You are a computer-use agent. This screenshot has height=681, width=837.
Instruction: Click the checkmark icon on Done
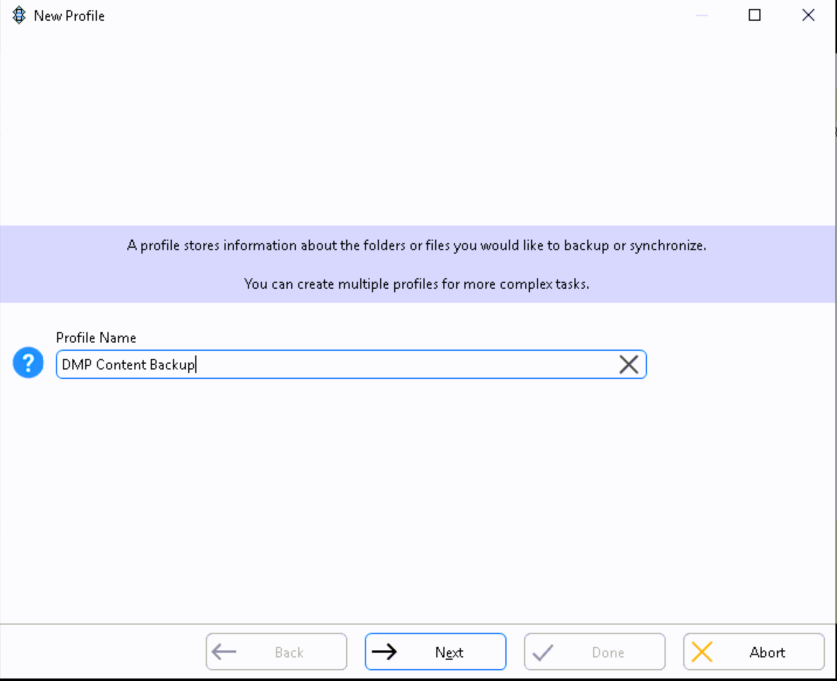tap(543, 652)
